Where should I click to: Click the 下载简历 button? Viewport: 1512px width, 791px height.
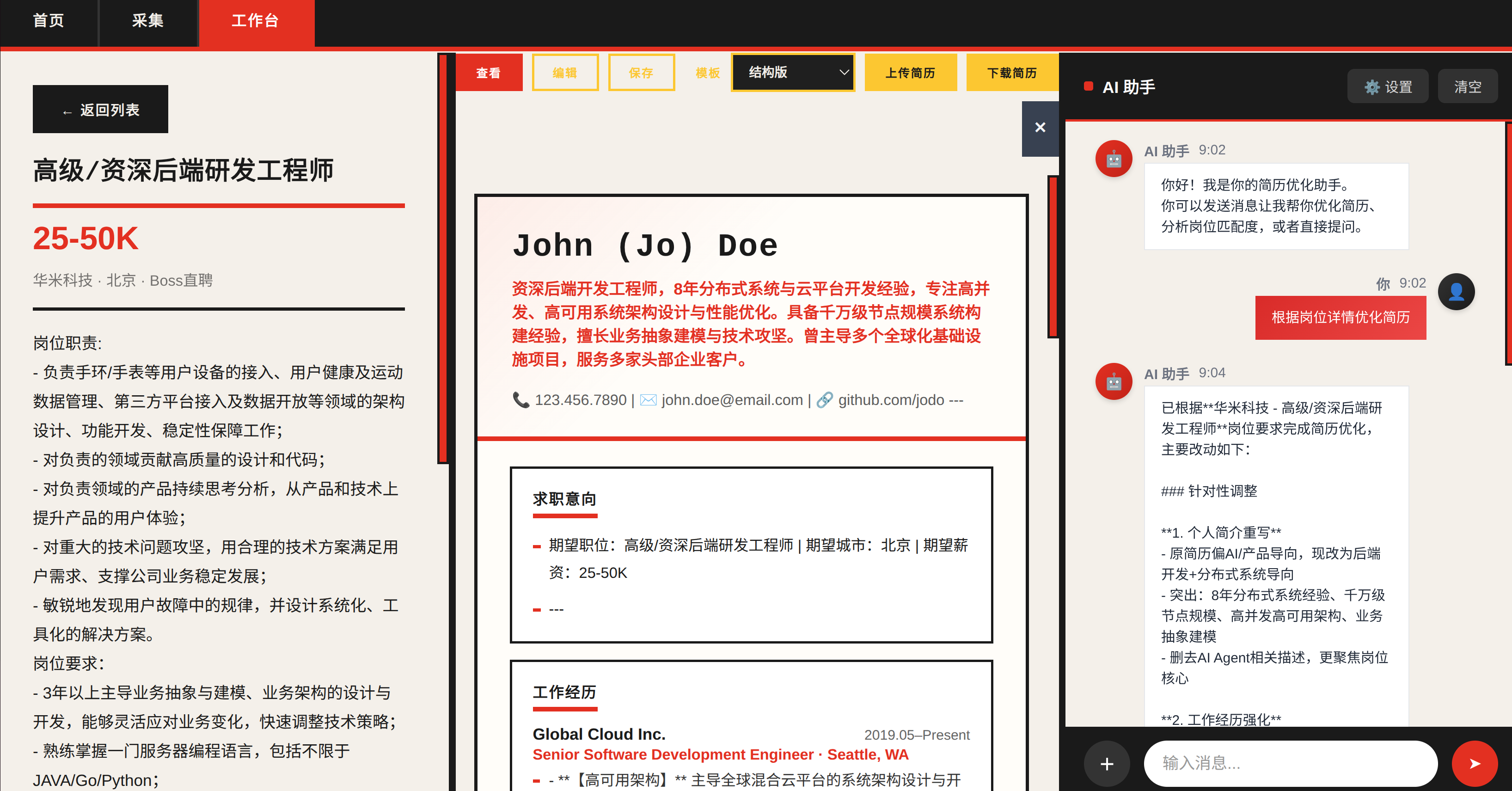(x=1011, y=73)
